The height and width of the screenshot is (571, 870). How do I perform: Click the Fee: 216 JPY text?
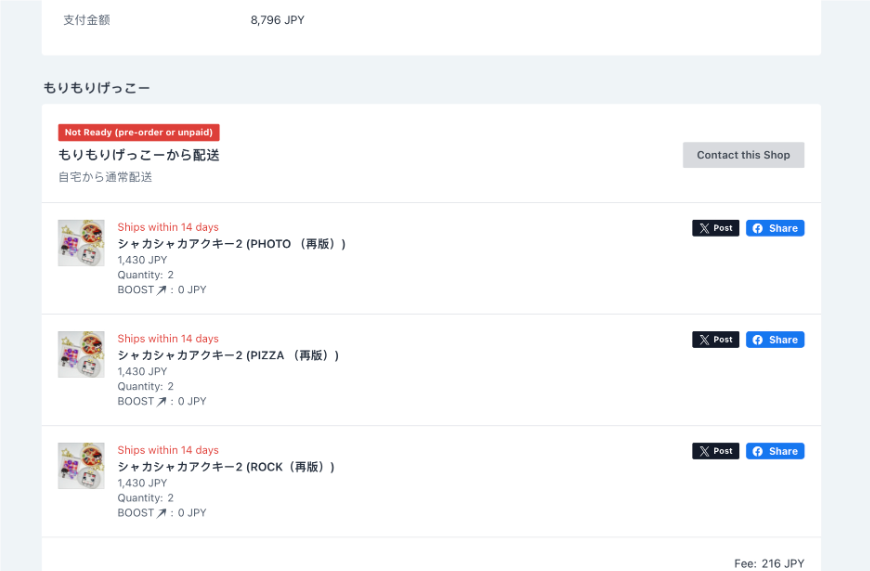point(769,564)
